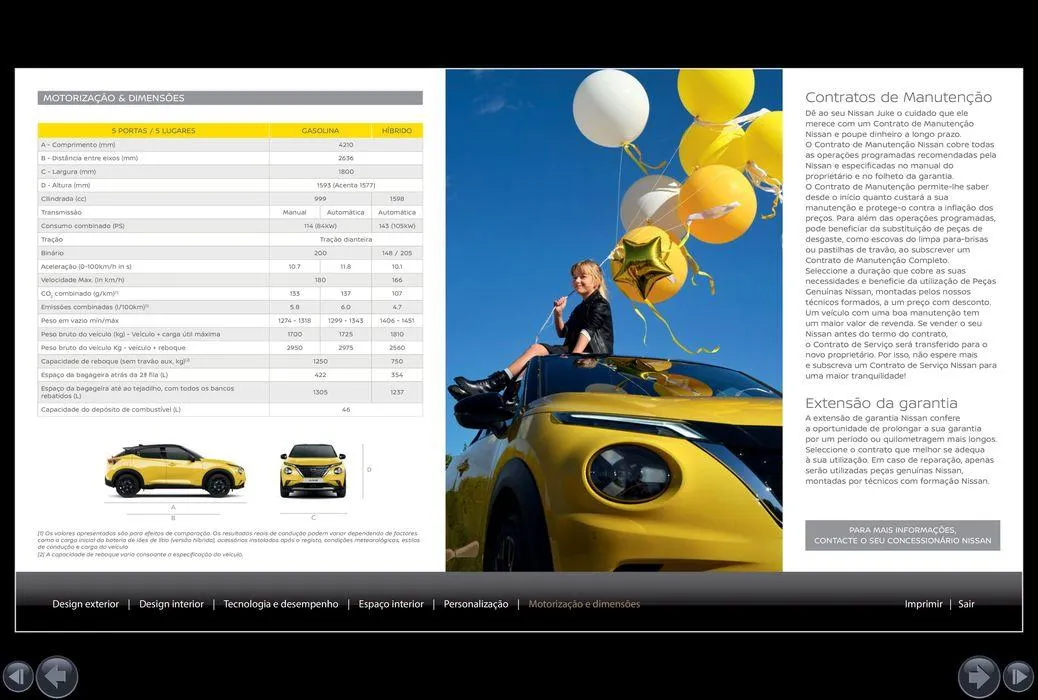Open the Design exterior section

(x=86, y=604)
